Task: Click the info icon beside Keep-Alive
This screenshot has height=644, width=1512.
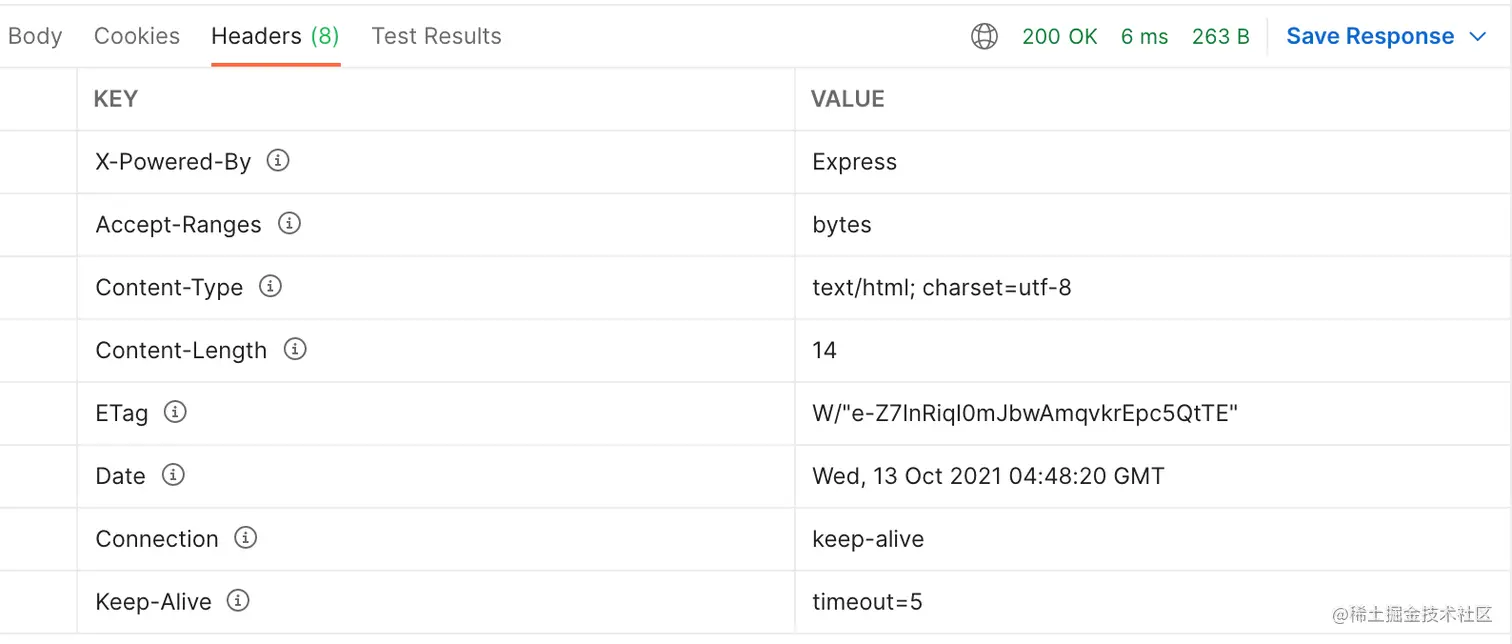Action: click(x=238, y=600)
